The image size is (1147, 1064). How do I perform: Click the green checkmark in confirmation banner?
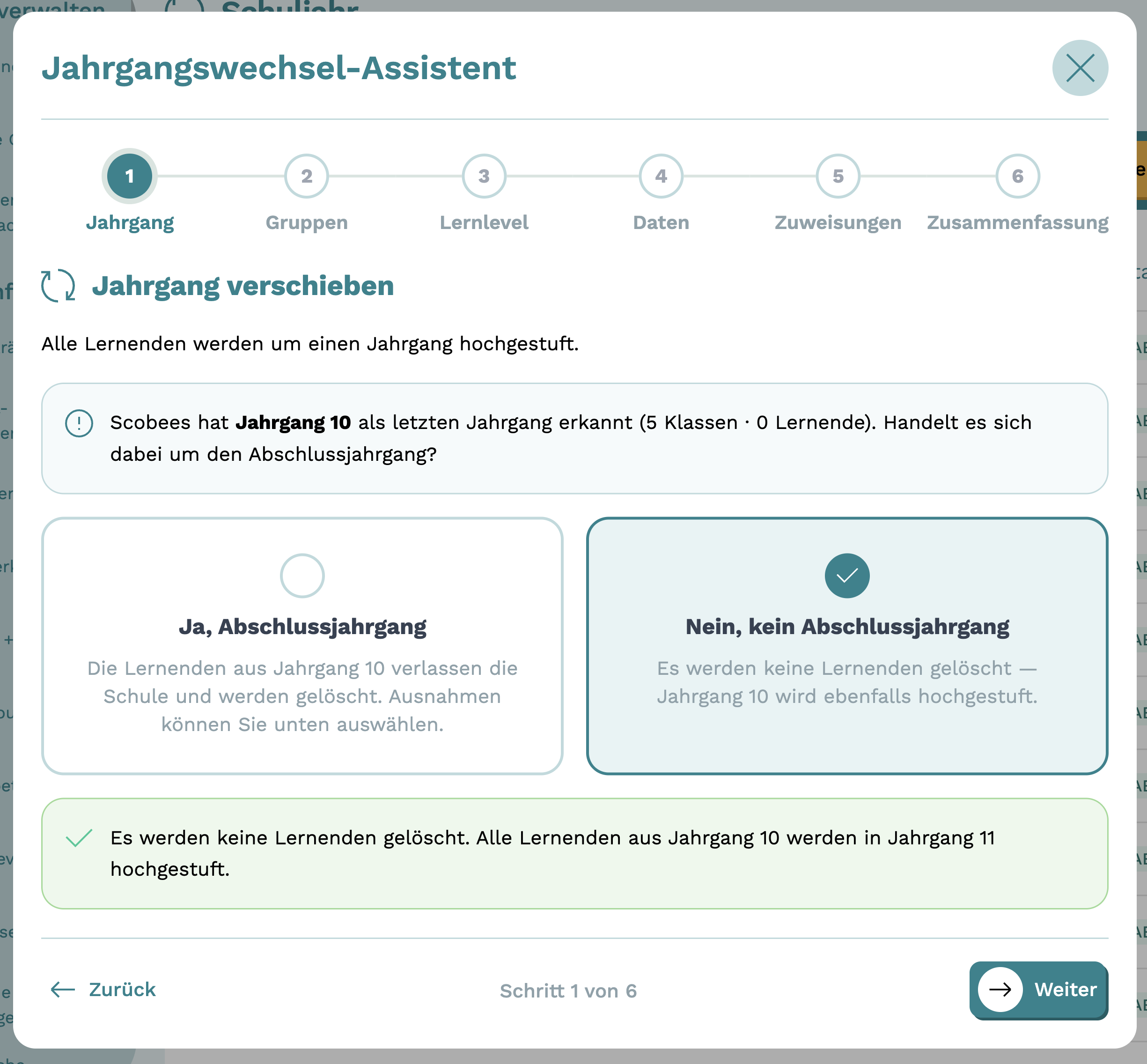pyautogui.click(x=80, y=838)
